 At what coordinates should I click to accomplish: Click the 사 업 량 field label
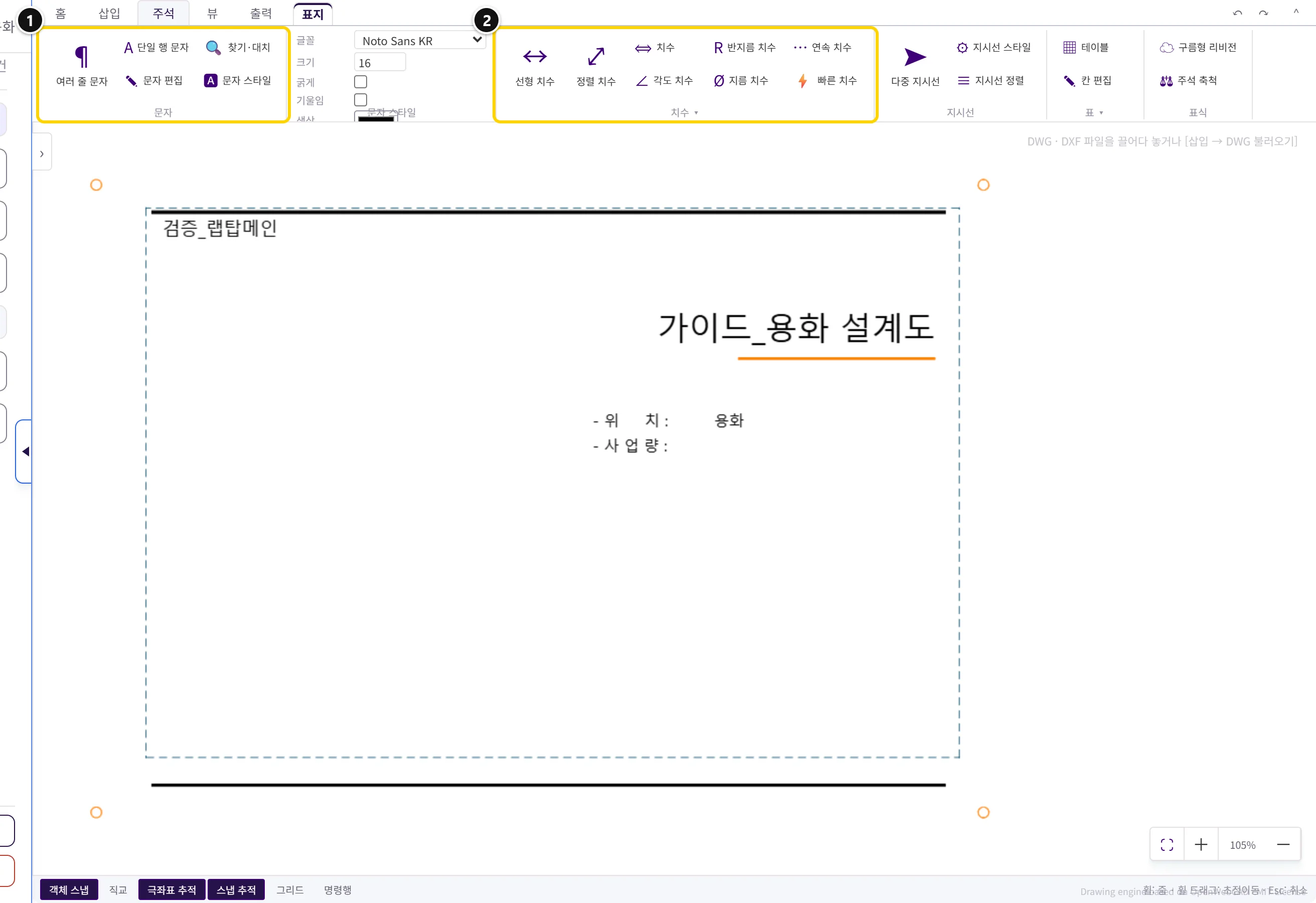[x=630, y=445]
